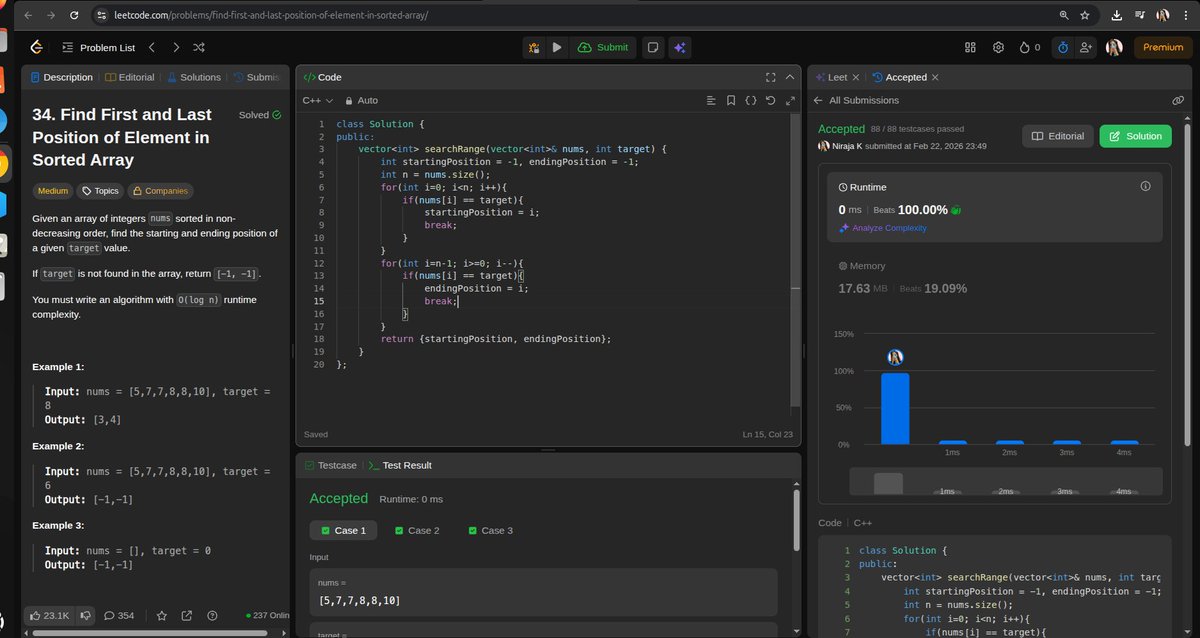The image size is (1200, 638).
Task: Close the Leet tab
Action: click(855, 77)
